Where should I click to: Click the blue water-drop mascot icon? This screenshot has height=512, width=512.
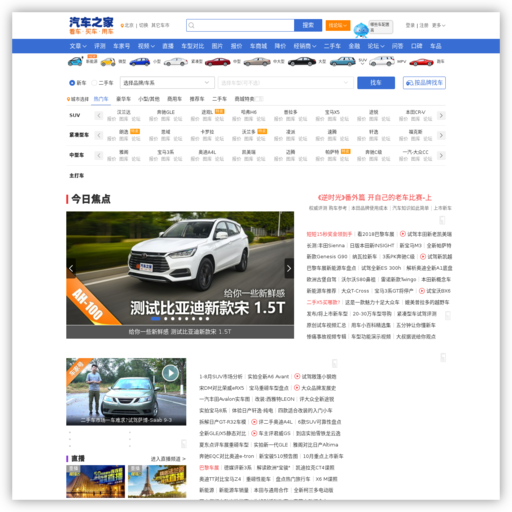coord(361,30)
